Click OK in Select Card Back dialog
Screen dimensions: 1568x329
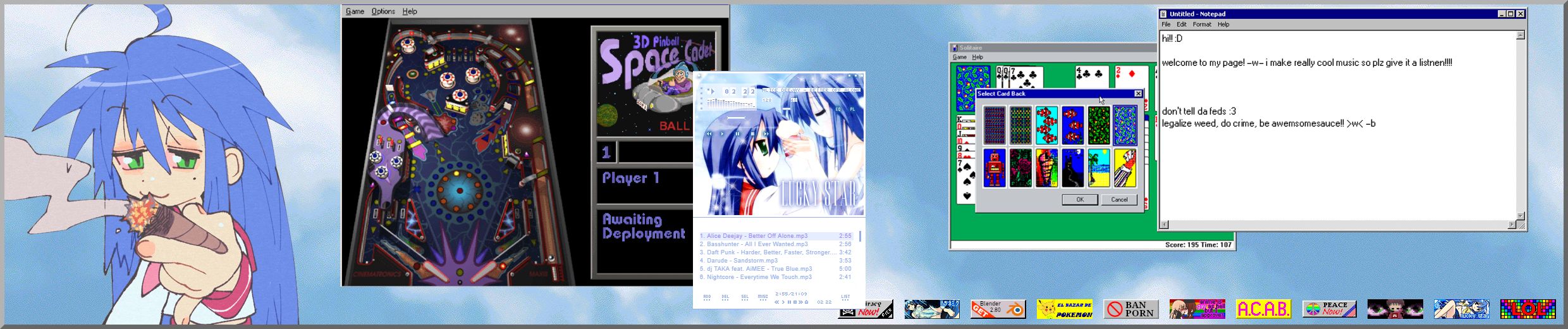(x=1080, y=199)
